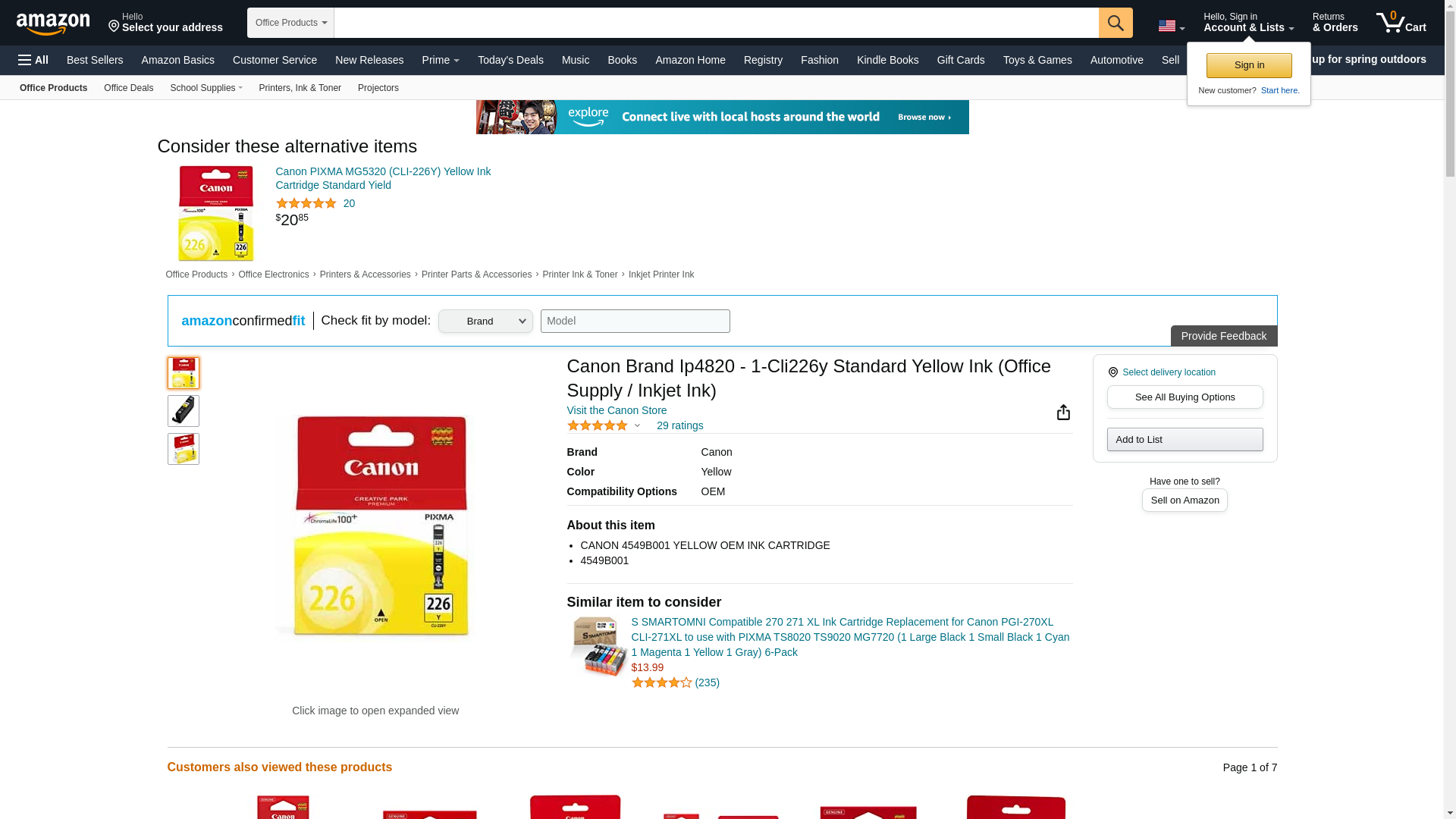Click the Add to List button
The width and height of the screenshot is (1456, 819).
(1185, 440)
